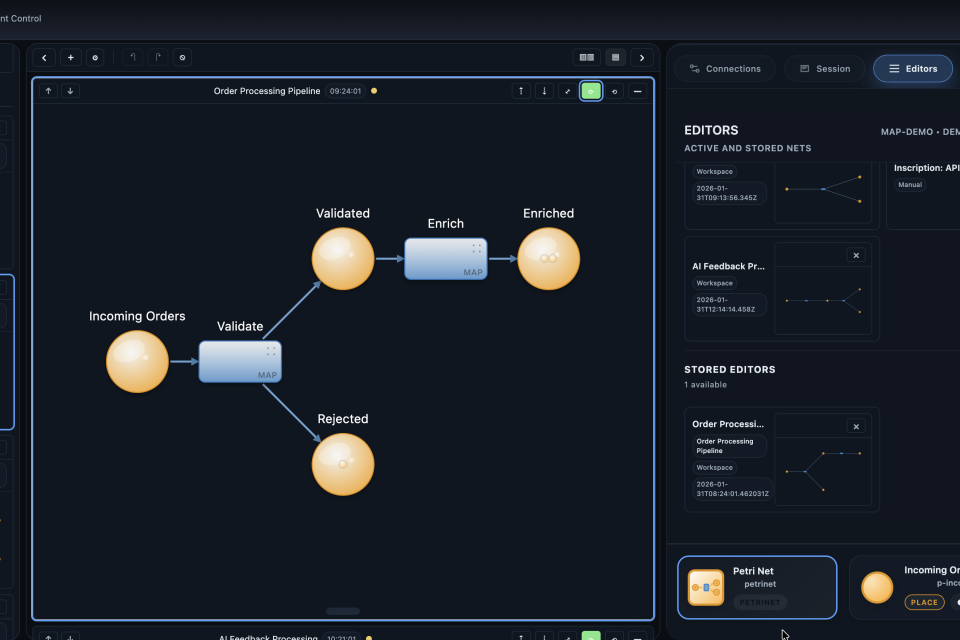Click the add (+) button in top toolbar
Screen dimensions: 960x640
70,58
